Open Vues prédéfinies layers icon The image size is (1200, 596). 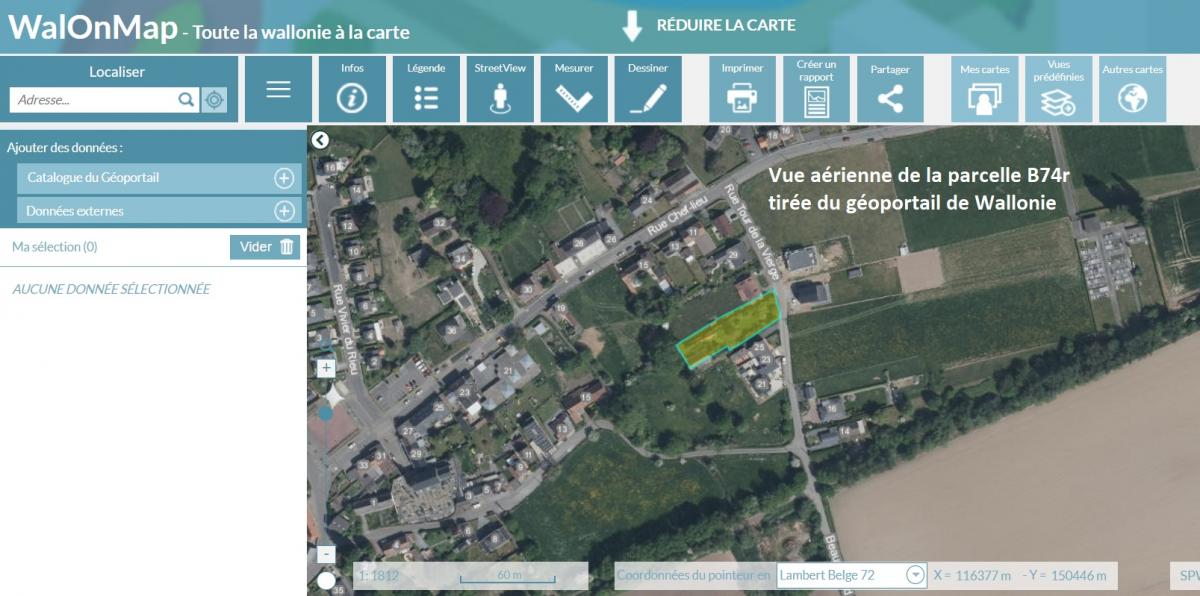(1058, 89)
